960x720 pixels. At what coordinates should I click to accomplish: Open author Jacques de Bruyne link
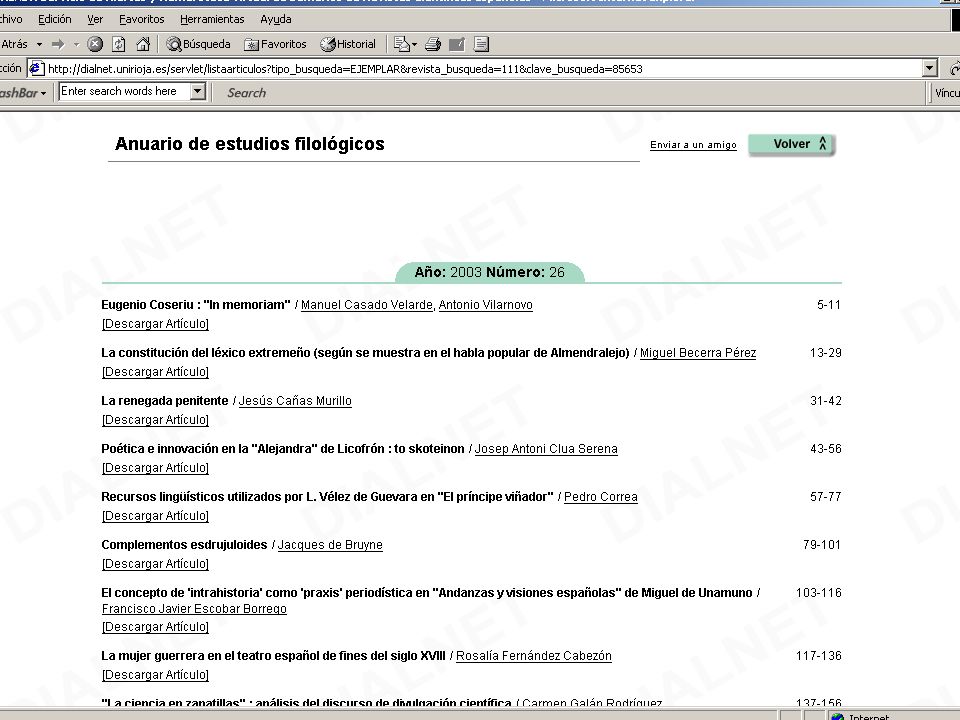(x=330, y=545)
